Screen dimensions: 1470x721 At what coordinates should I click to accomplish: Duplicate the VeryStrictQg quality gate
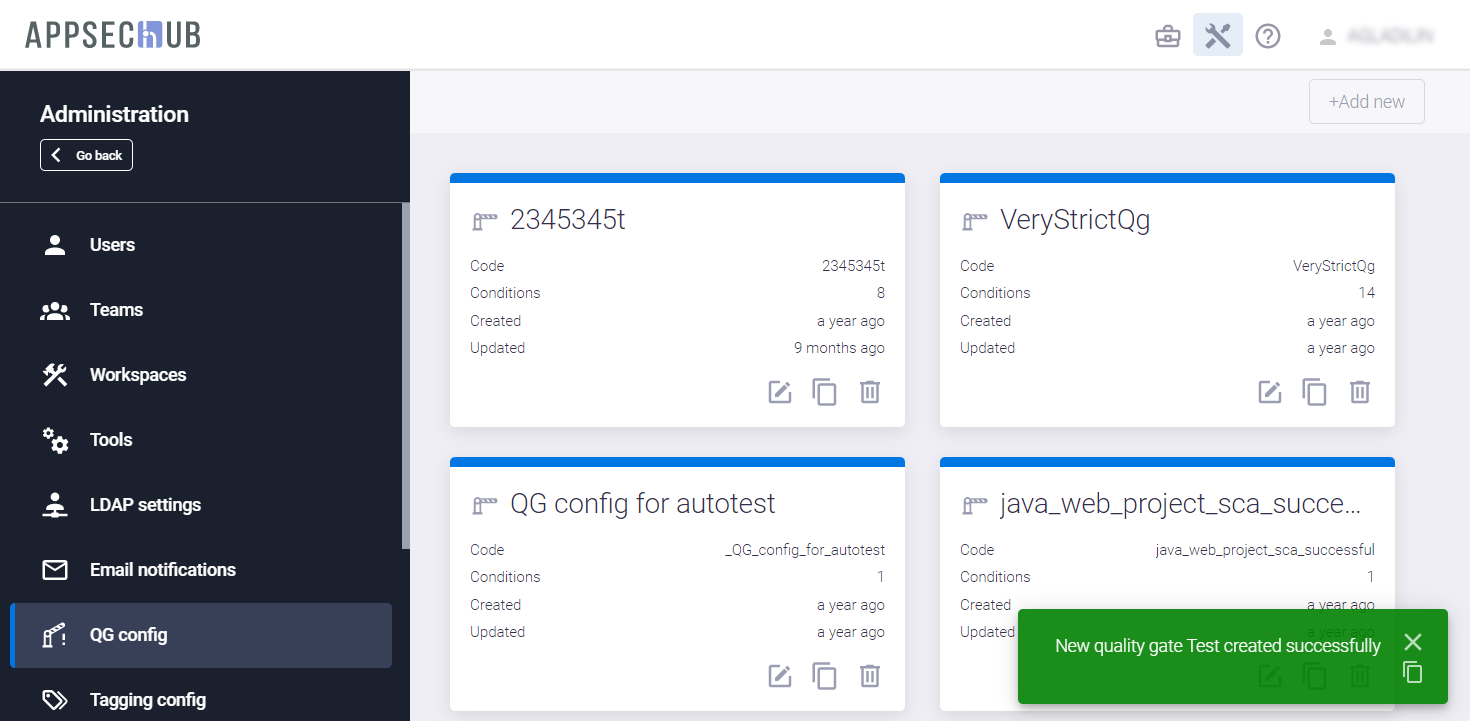[1314, 392]
